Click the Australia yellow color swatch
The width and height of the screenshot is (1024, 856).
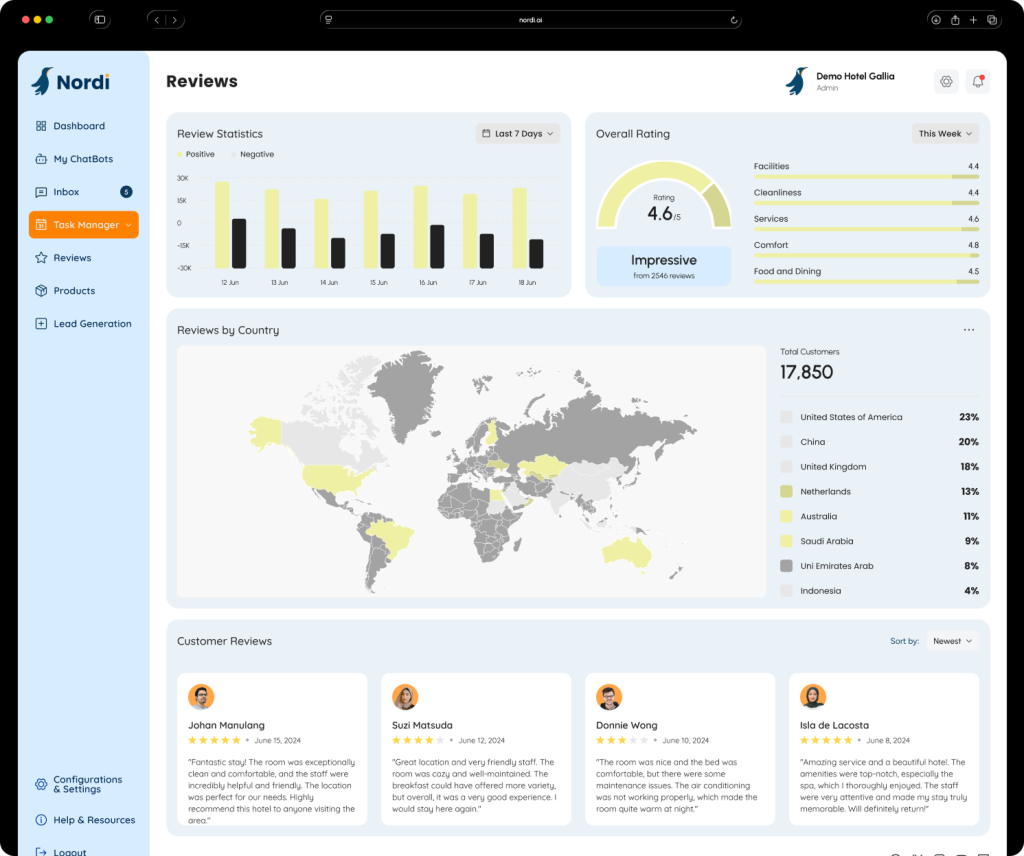(786, 517)
